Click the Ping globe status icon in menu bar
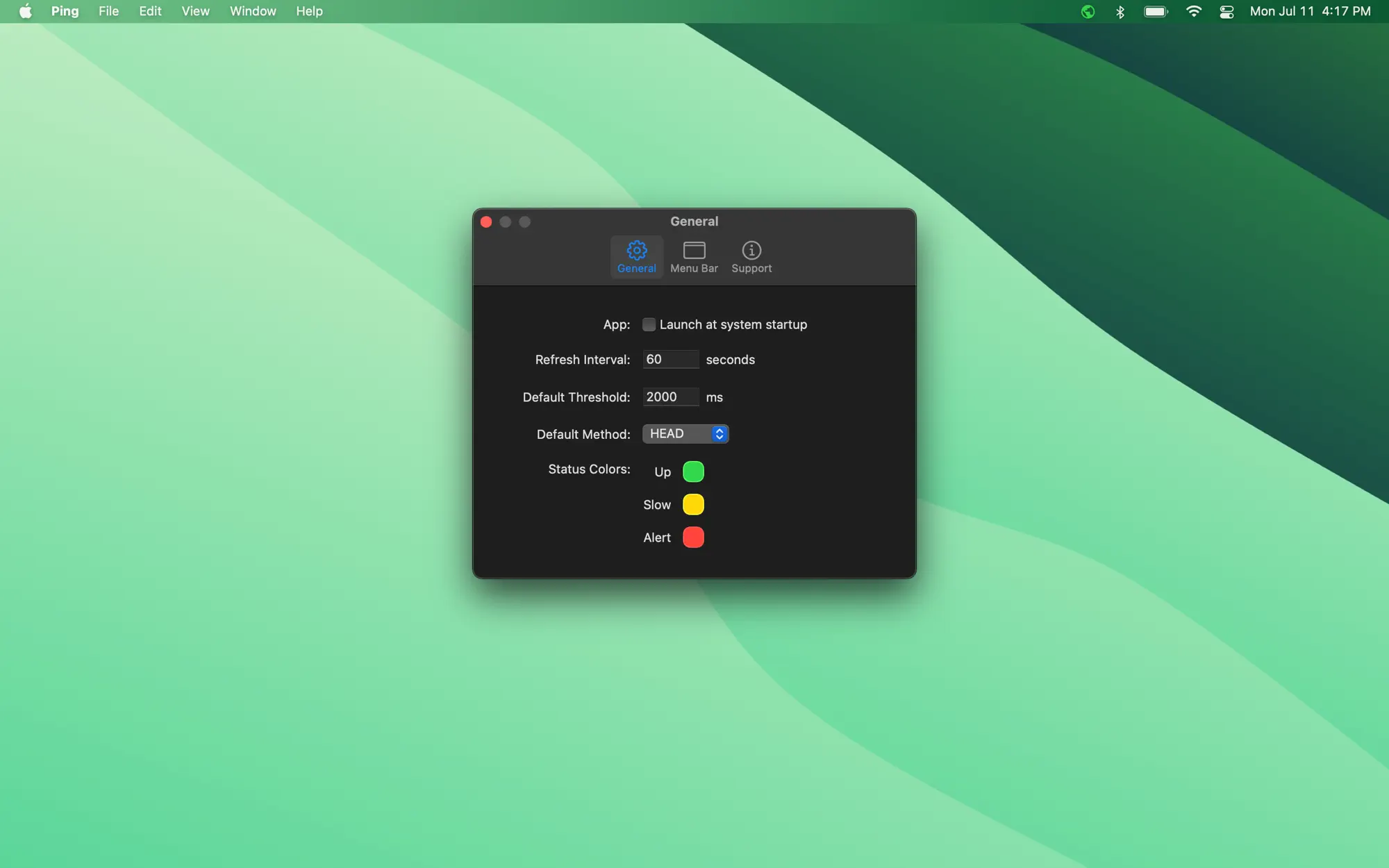The height and width of the screenshot is (868, 1389). pyautogui.click(x=1088, y=12)
